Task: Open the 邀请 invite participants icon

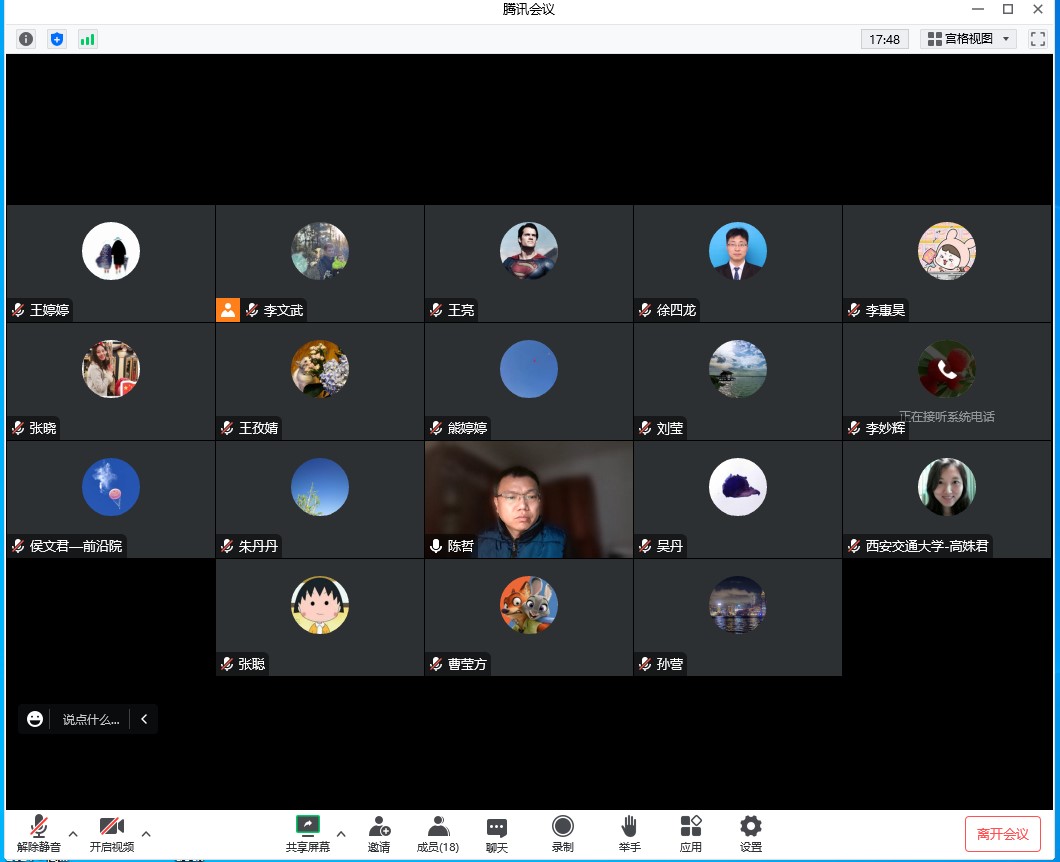Action: (x=379, y=834)
